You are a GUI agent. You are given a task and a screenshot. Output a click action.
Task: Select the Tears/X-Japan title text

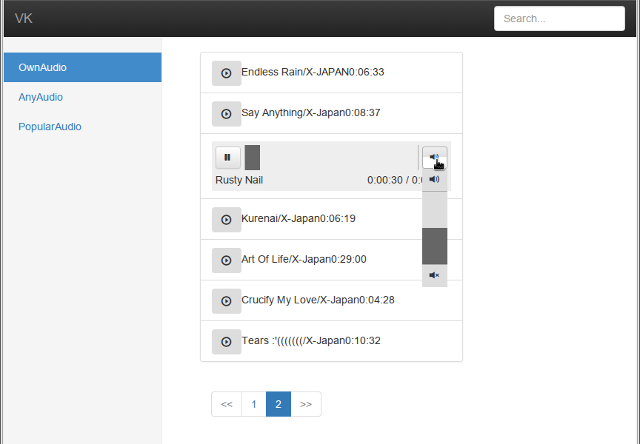click(293, 341)
